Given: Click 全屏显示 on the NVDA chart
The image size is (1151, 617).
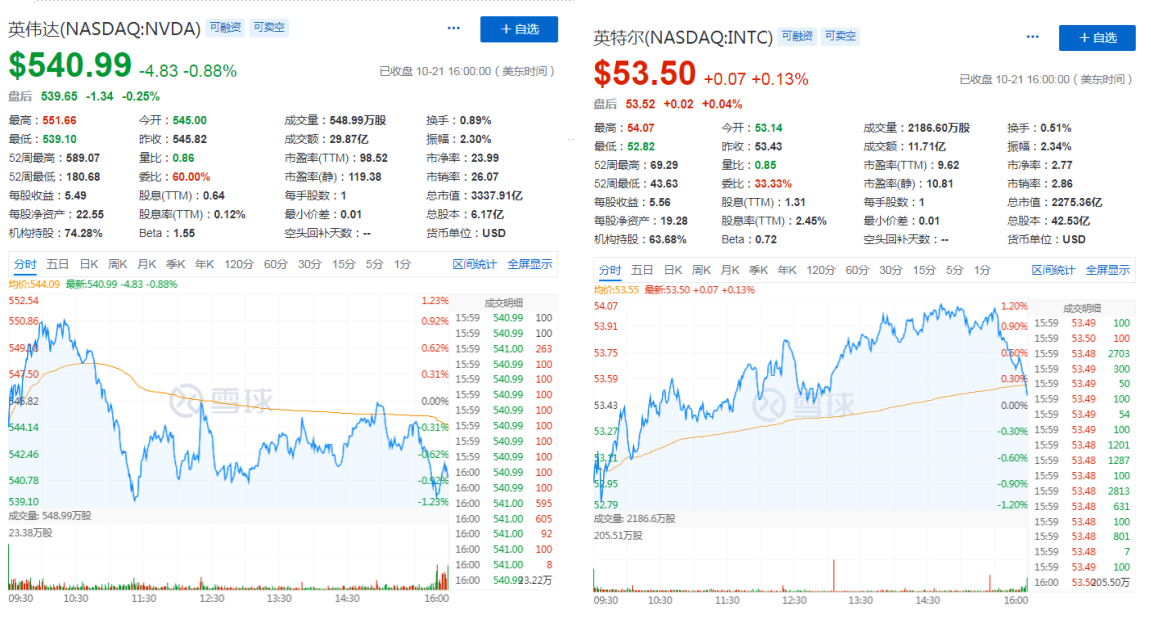Looking at the screenshot, I should (x=530, y=264).
